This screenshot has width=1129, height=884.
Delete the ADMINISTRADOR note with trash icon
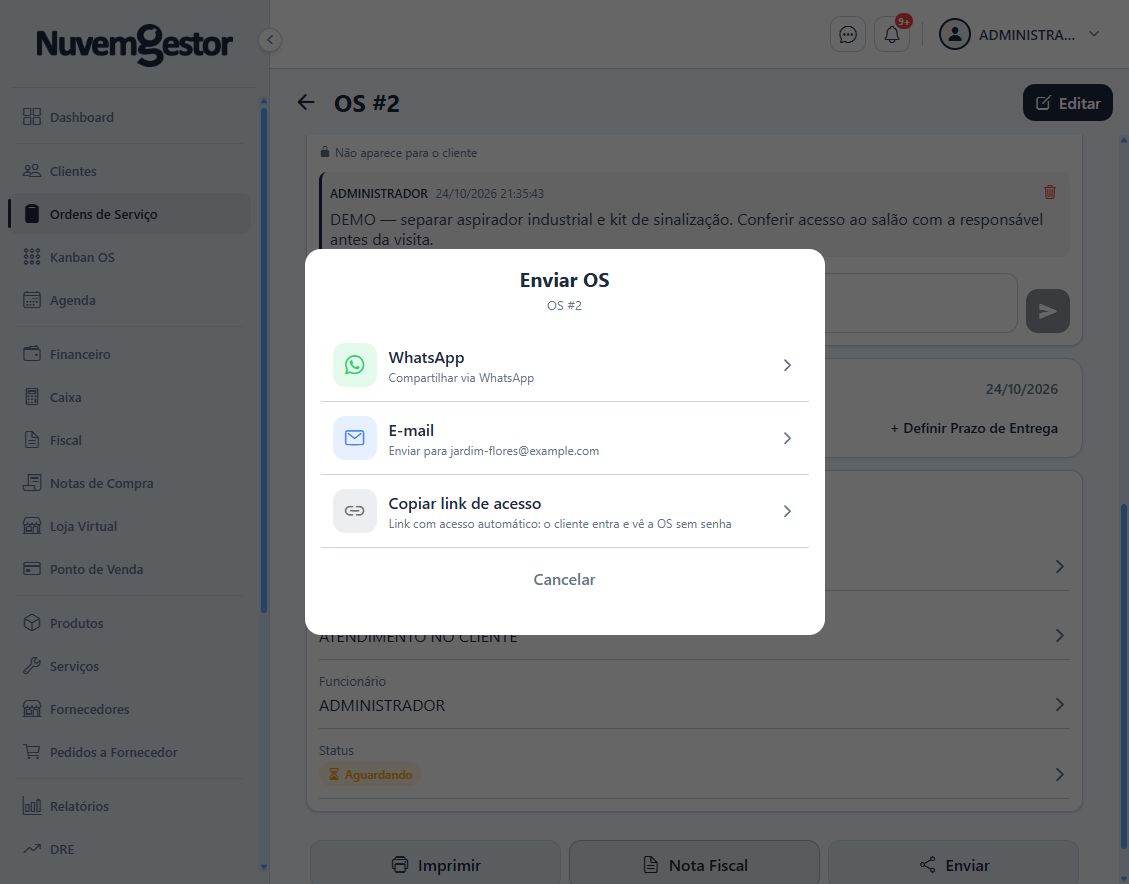[x=1050, y=192]
